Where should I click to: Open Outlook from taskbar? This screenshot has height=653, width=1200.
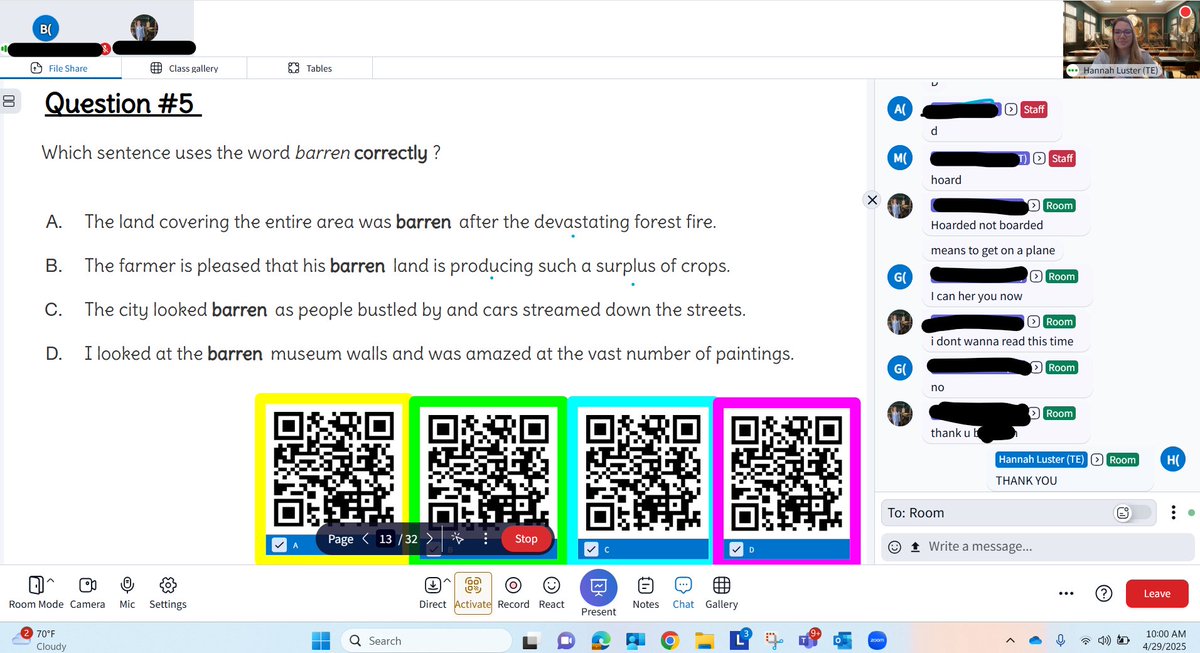[x=842, y=640]
